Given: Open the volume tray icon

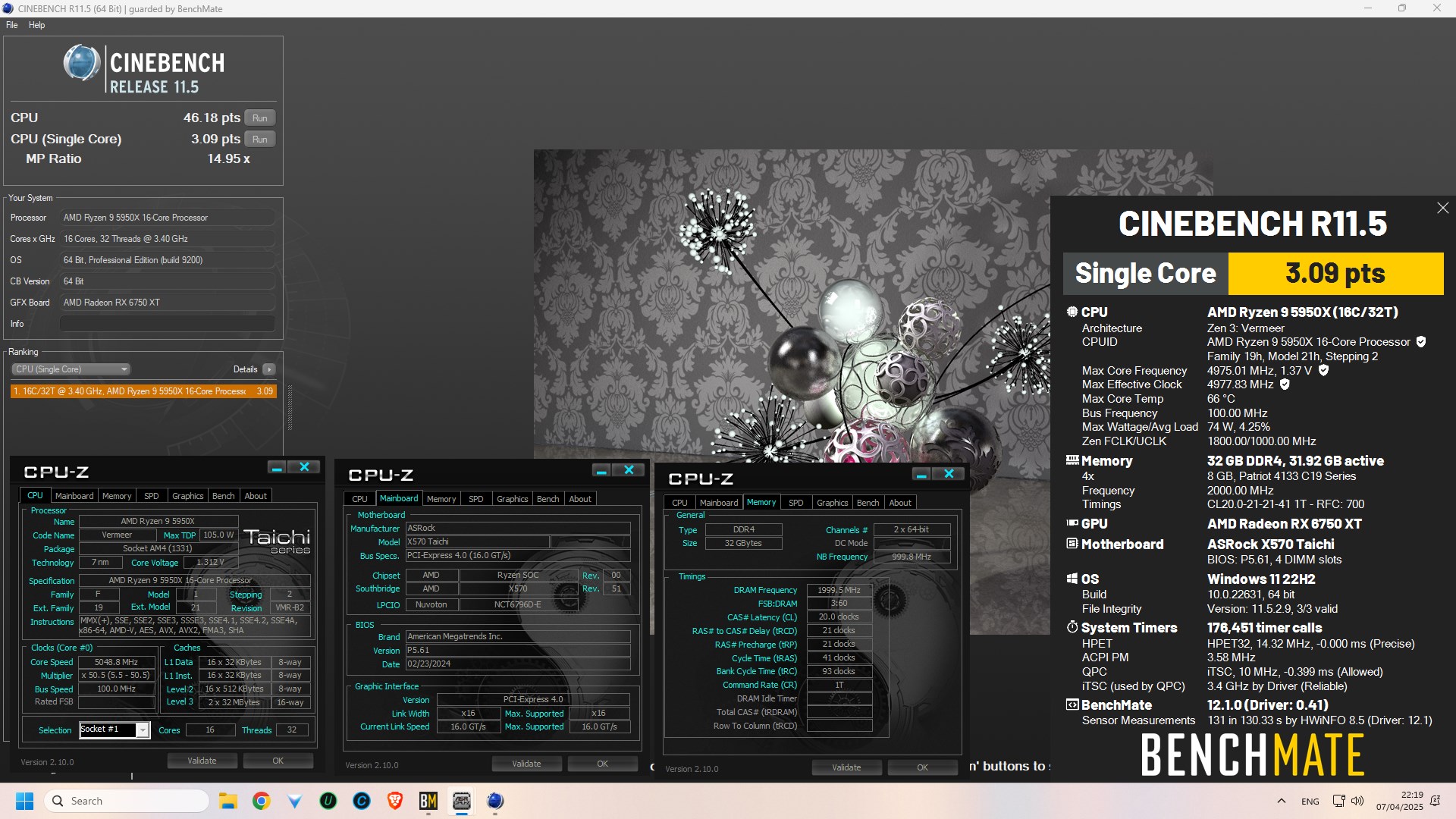Looking at the screenshot, I should pyautogui.click(x=1357, y=801).
